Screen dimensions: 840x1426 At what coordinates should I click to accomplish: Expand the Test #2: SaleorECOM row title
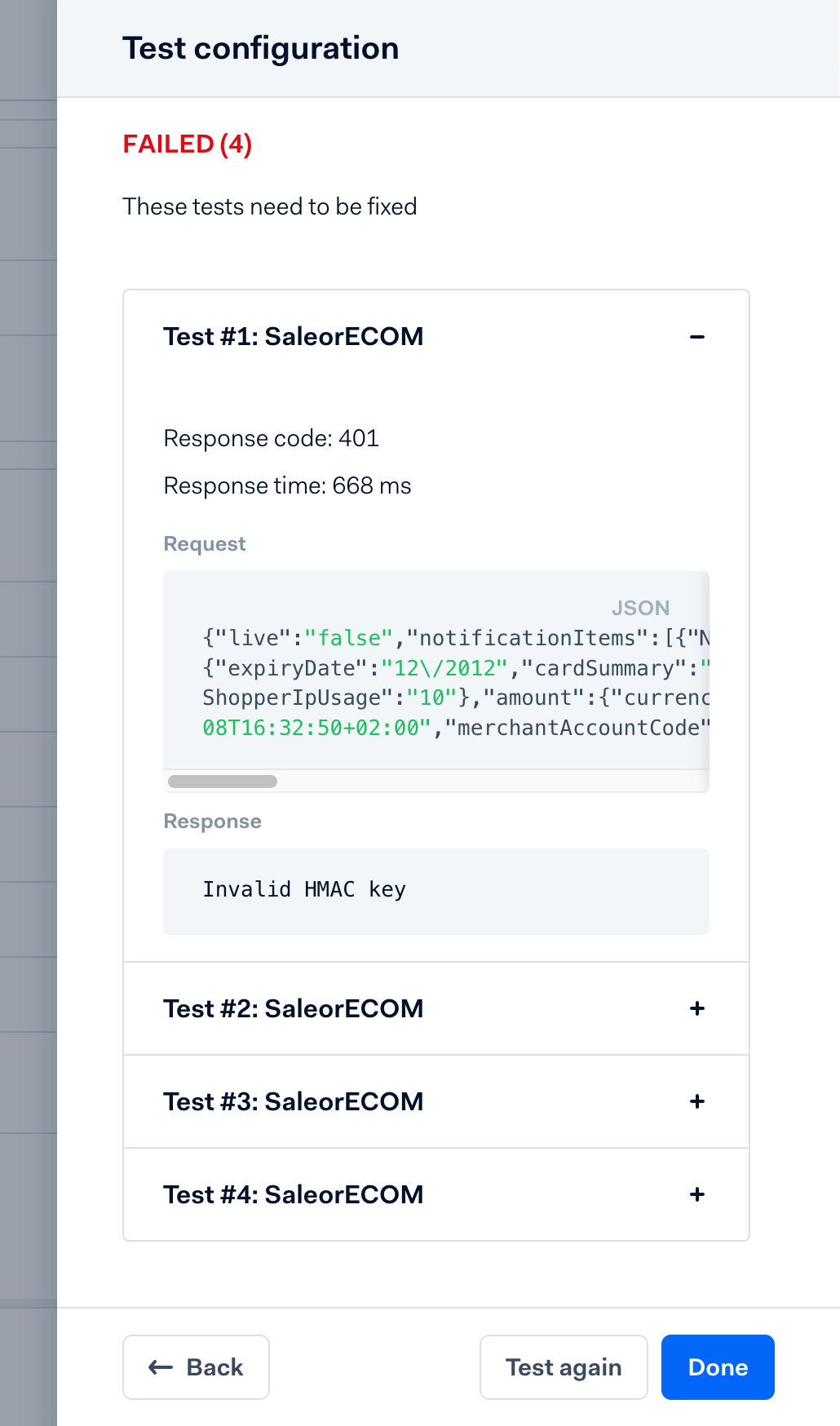click(293, 1009)
